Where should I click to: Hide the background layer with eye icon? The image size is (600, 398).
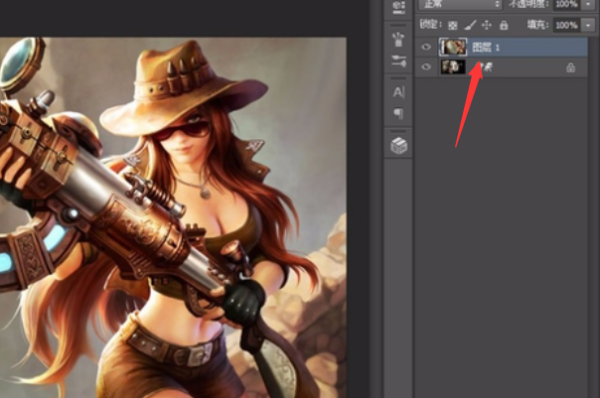(426, 67)
